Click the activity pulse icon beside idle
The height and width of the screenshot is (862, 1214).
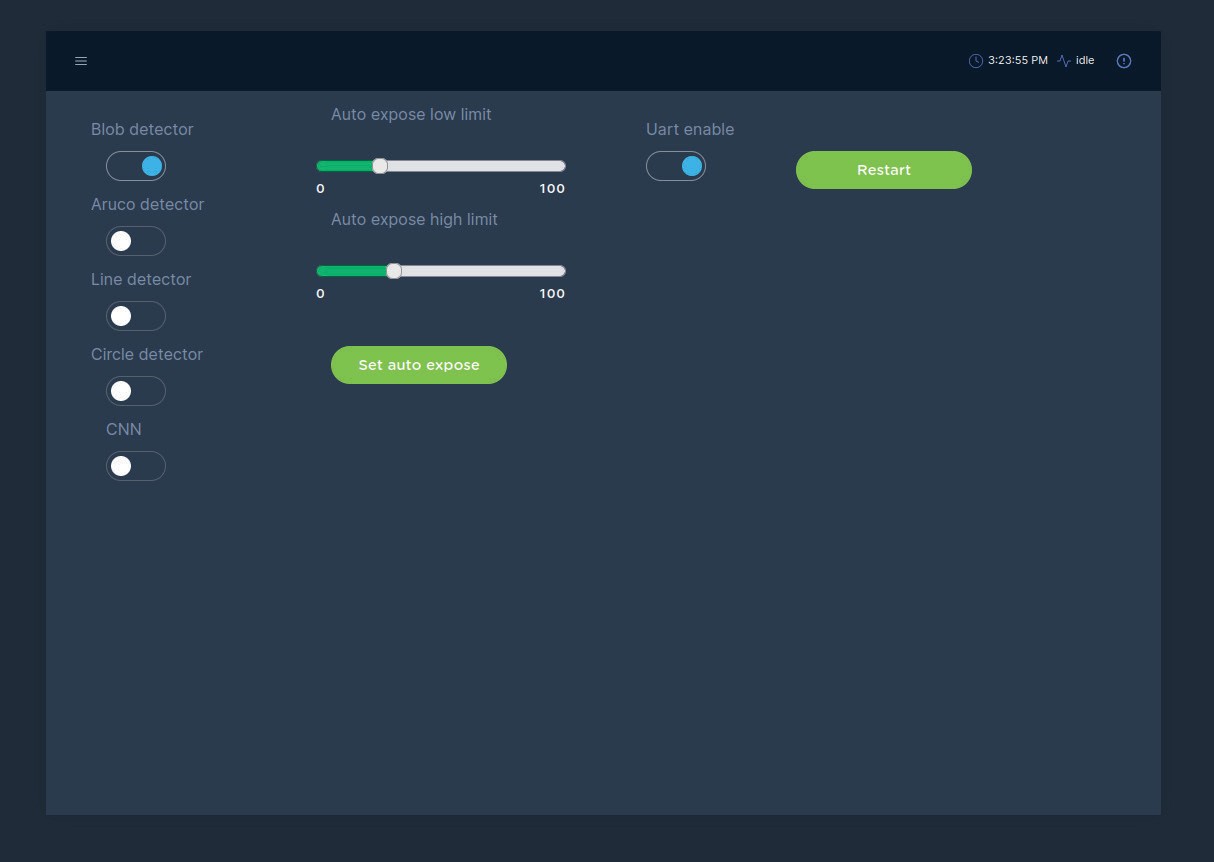1063,61
